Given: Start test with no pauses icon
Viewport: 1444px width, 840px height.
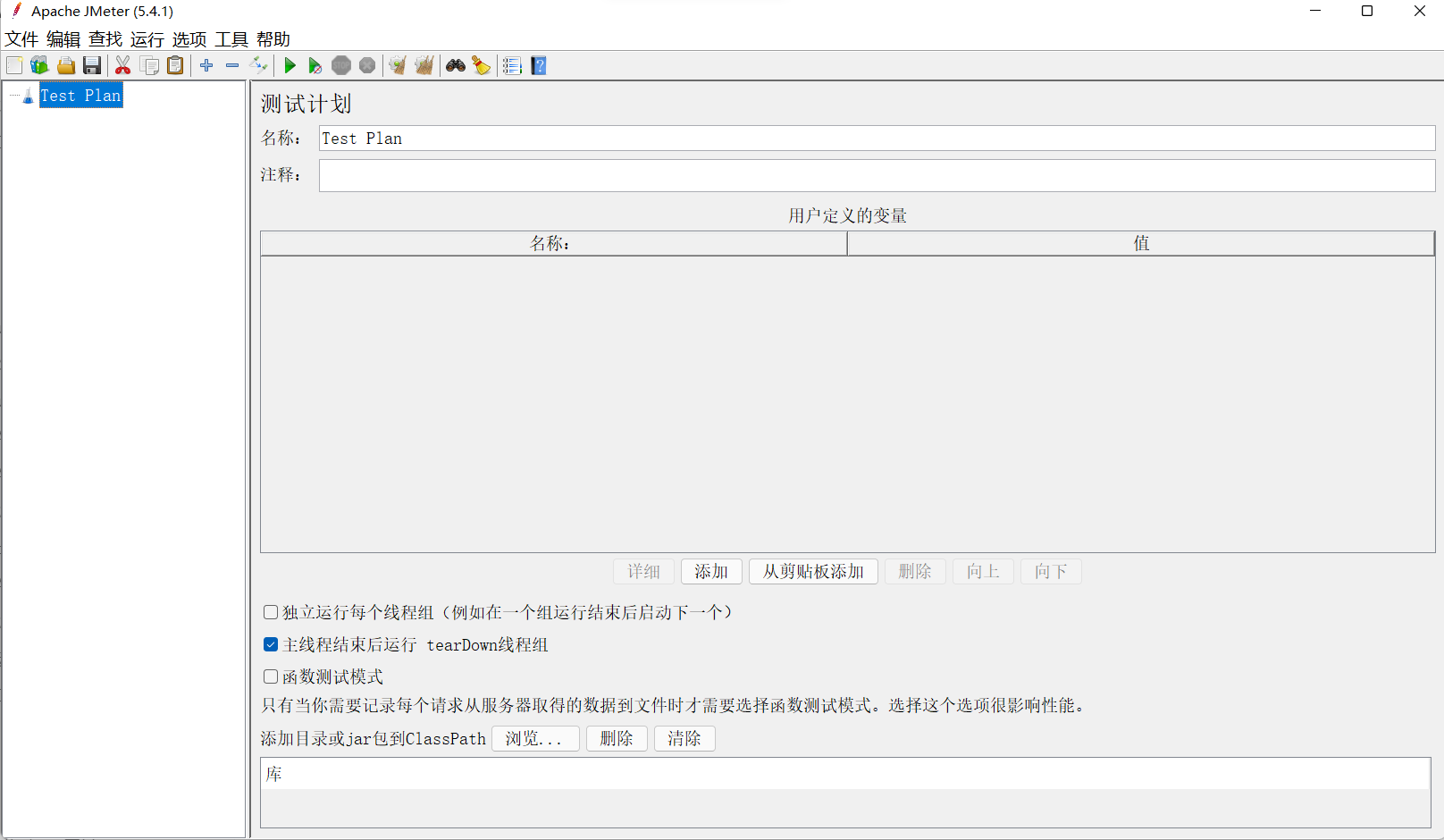Looking at the screenshot, I should 315,65.
